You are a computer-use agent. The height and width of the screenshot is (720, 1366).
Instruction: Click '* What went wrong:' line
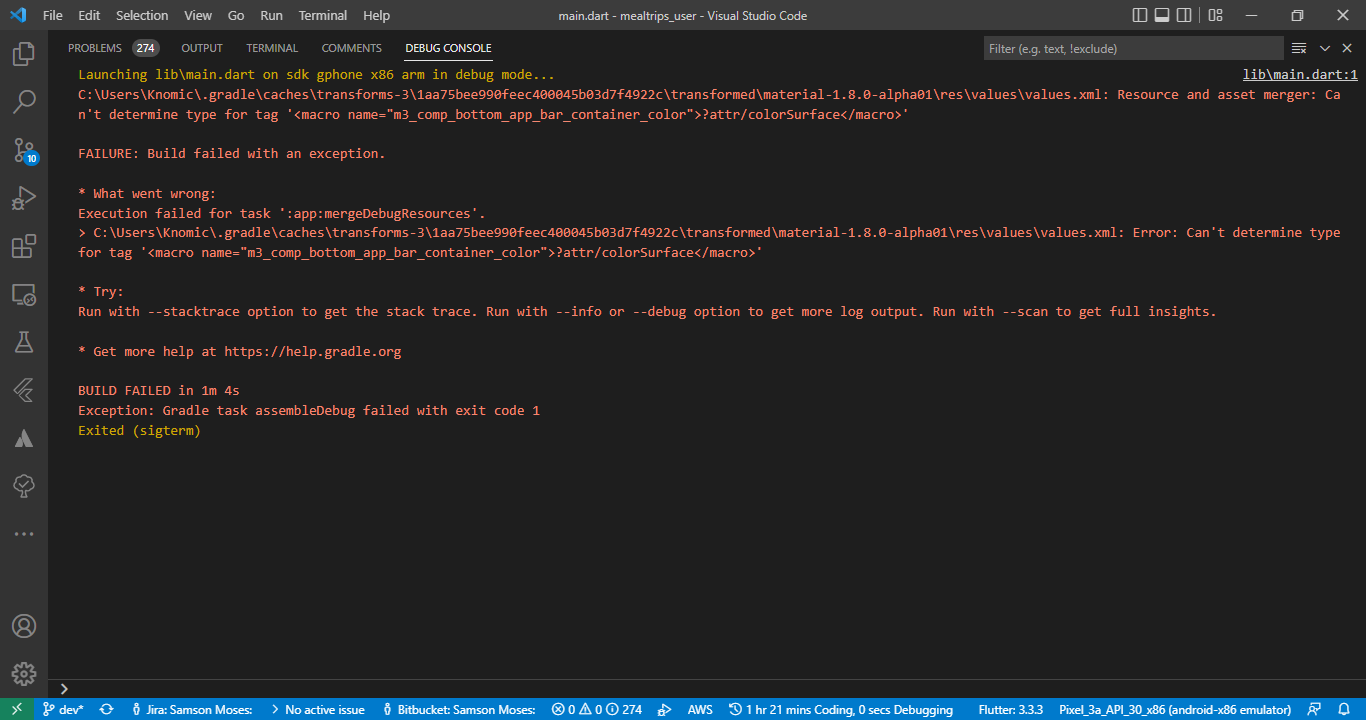(147, 193)
